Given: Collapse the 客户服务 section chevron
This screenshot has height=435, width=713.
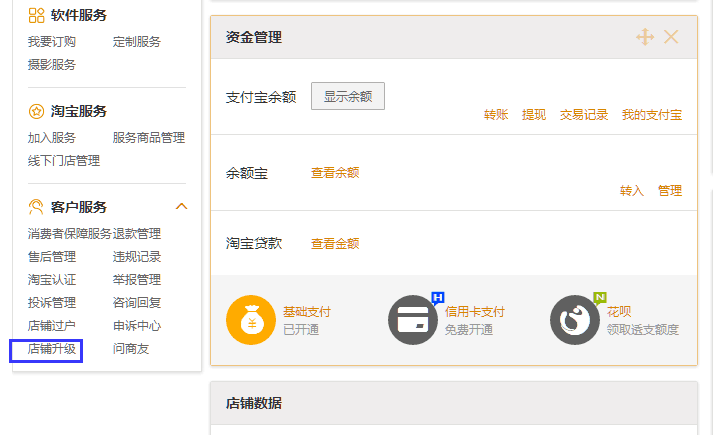Looking at the screenshot, I should 181,206.
